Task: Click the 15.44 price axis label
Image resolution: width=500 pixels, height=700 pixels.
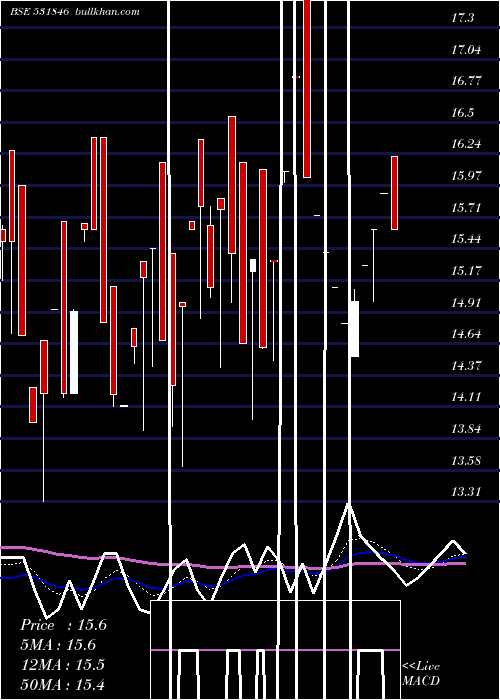Action: pyautogui.click(x=466, y=239)
